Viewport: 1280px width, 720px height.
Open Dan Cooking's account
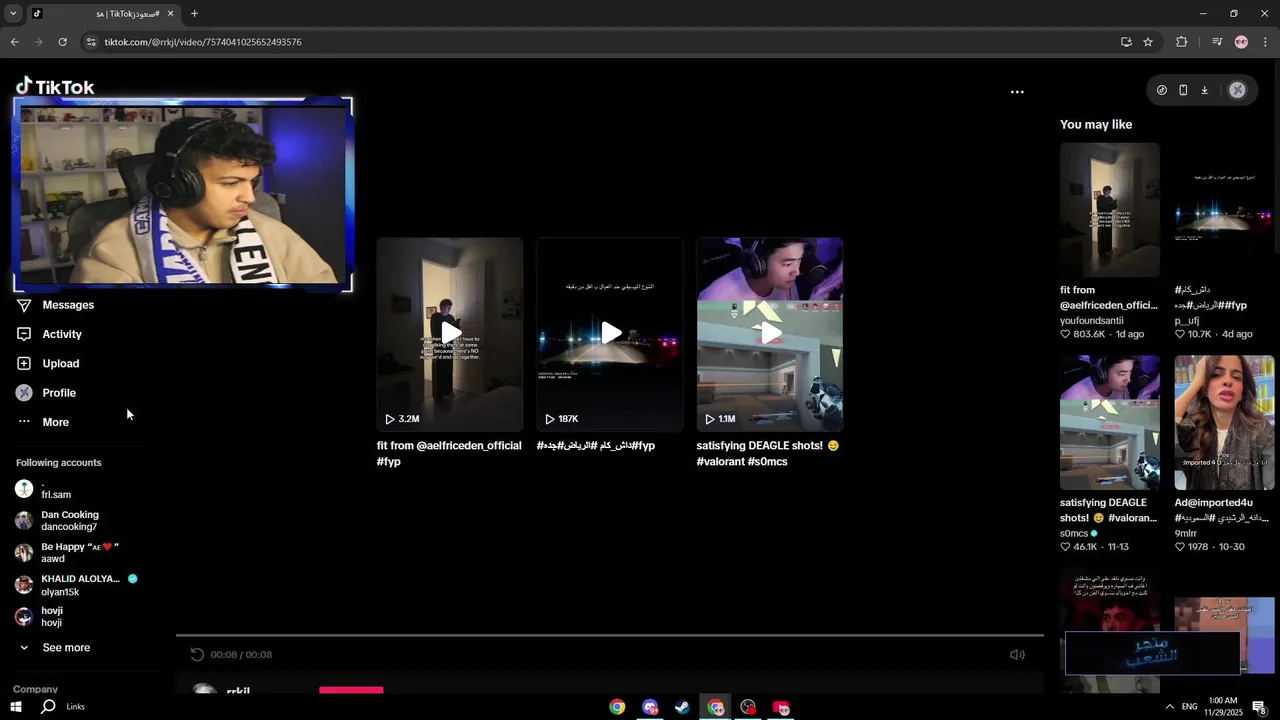coord(58,521)
